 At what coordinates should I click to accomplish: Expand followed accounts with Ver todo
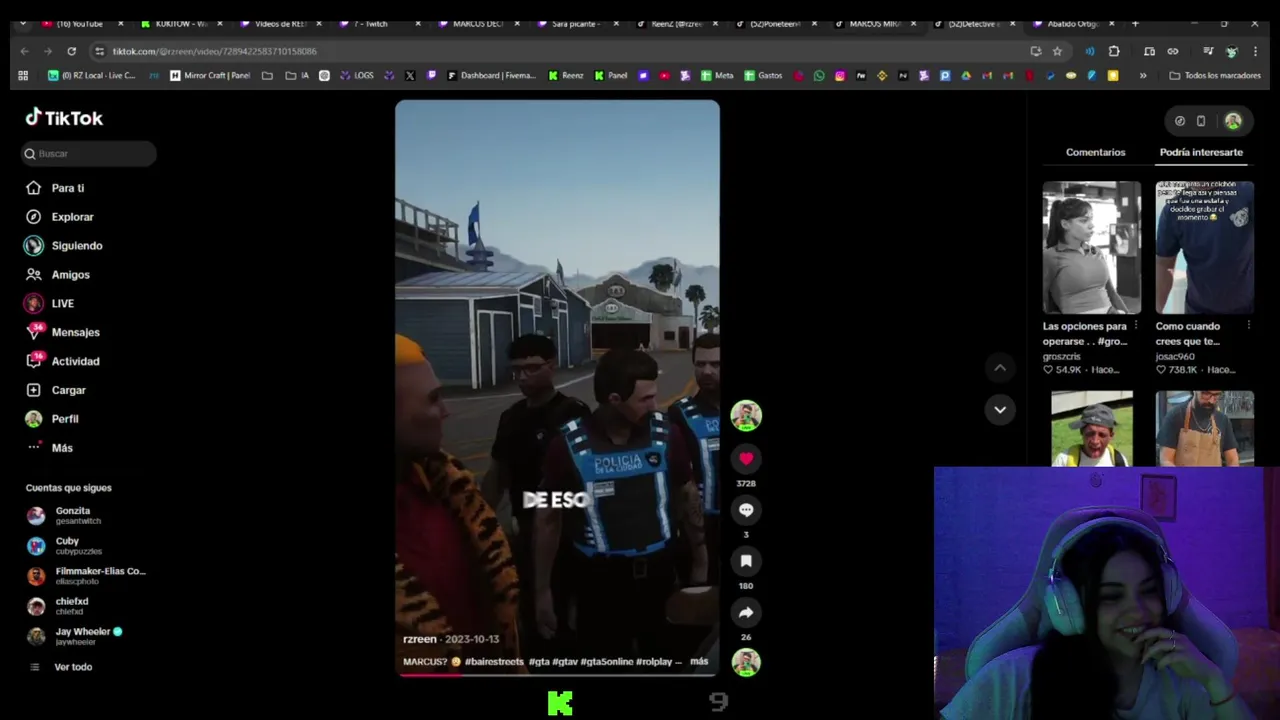pos(61,667)
